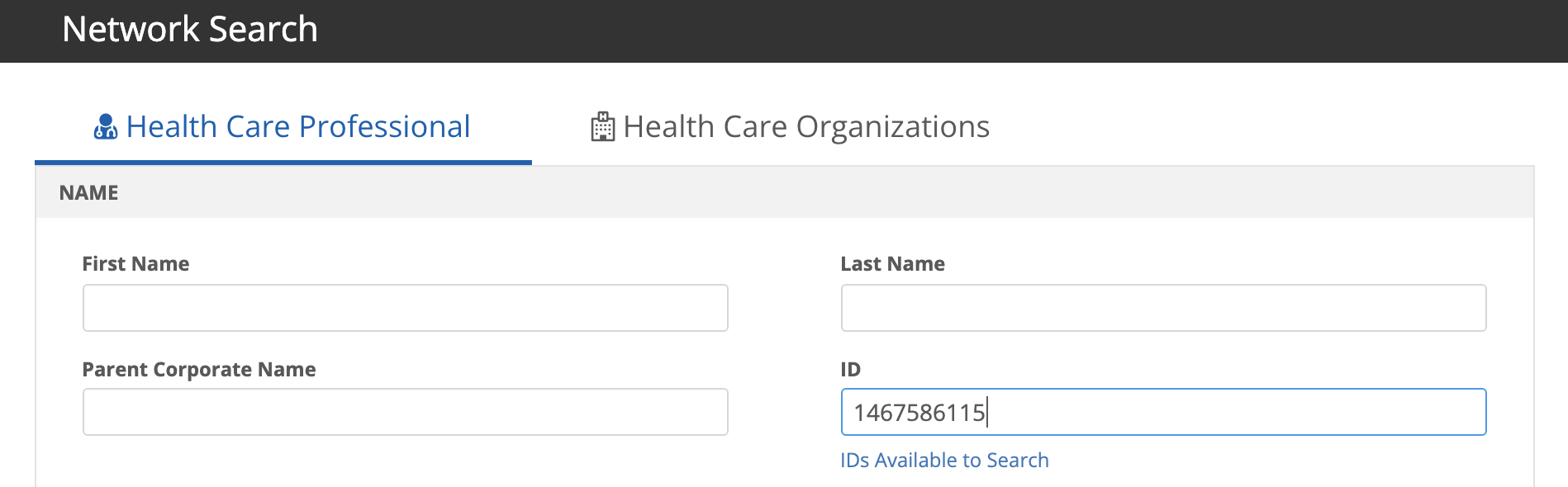Click the ID field containing 1467586115
Viewport: 1568px width, 487px height.
click(1163, 412)
